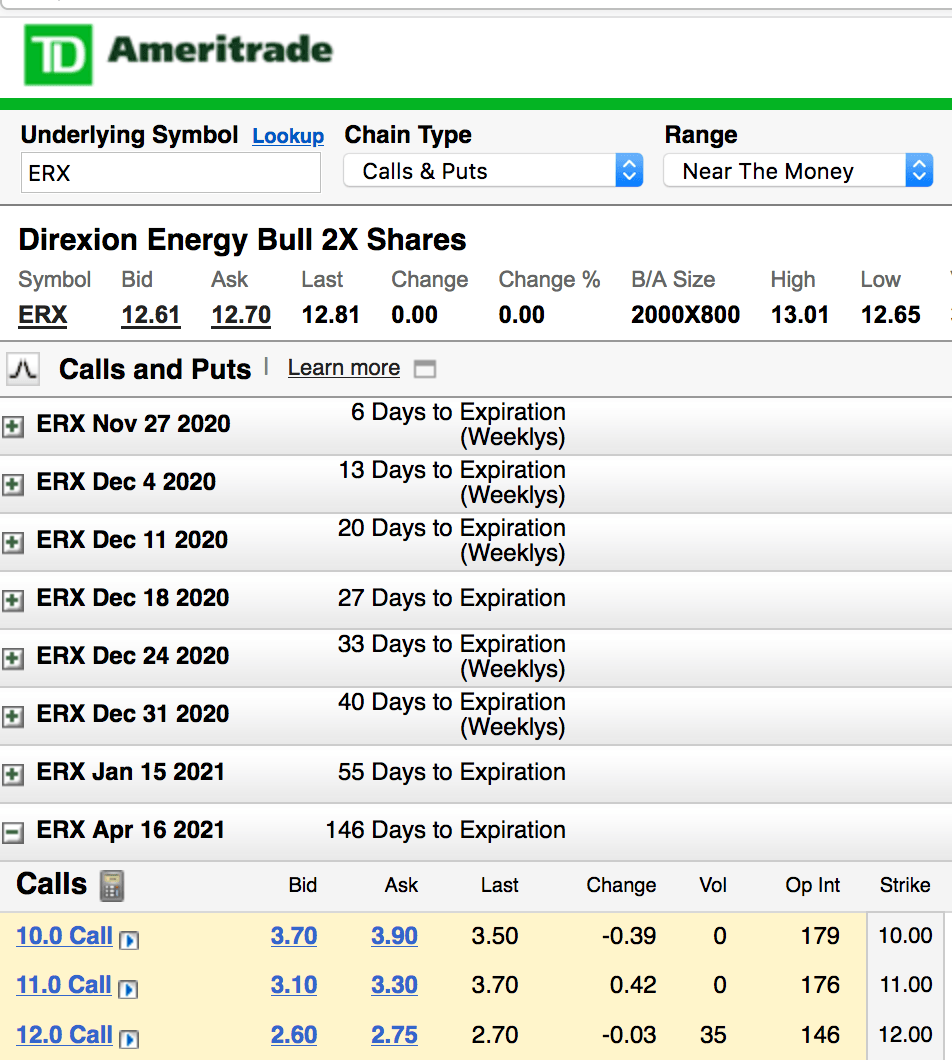The height and width of the screenshot is (1060, 952).
Task: Expand the ERX Jan 15 2021 chain
Action: tap(13, 775)
